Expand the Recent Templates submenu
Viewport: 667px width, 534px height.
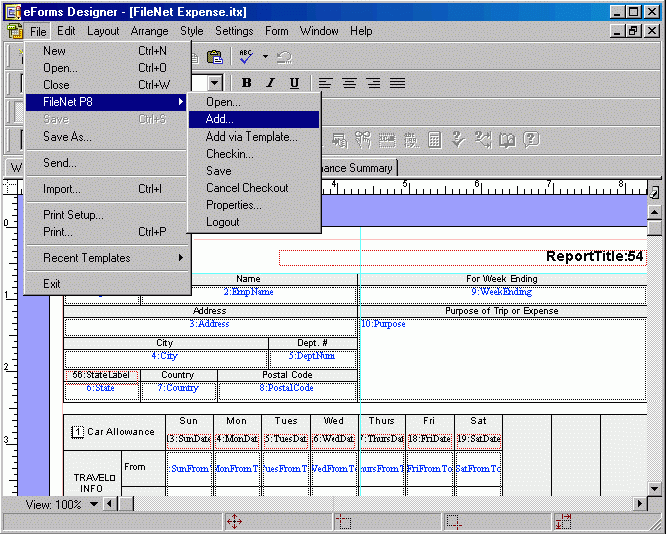(x=108, y=258)
